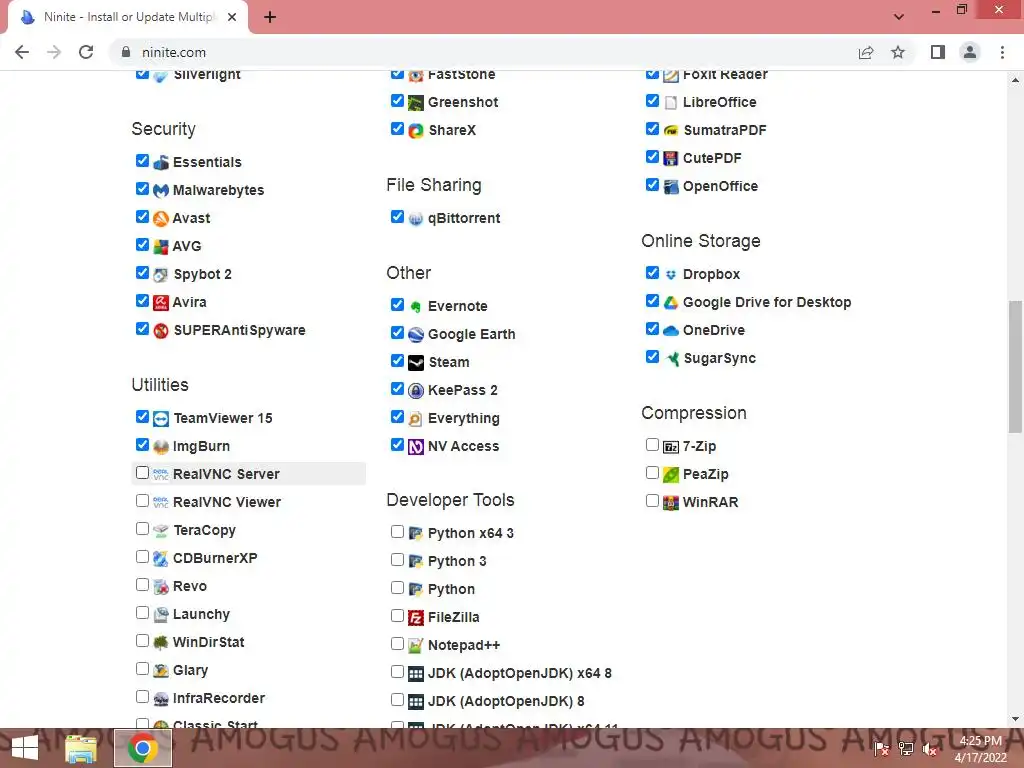The image size is (1024, 768).
Task: Click the ShareX icon
Action: [x=416, y=131]
